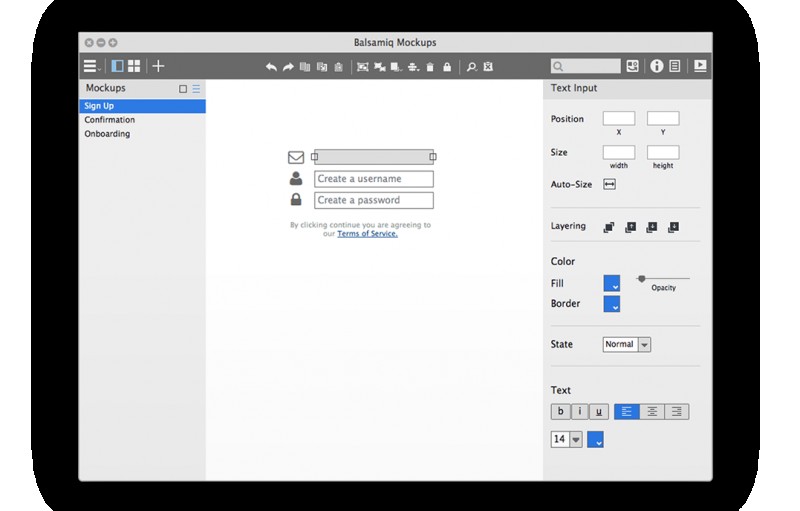800x511 pixels.
Task: Click the Quick Add search field
Action: (586, 66)
